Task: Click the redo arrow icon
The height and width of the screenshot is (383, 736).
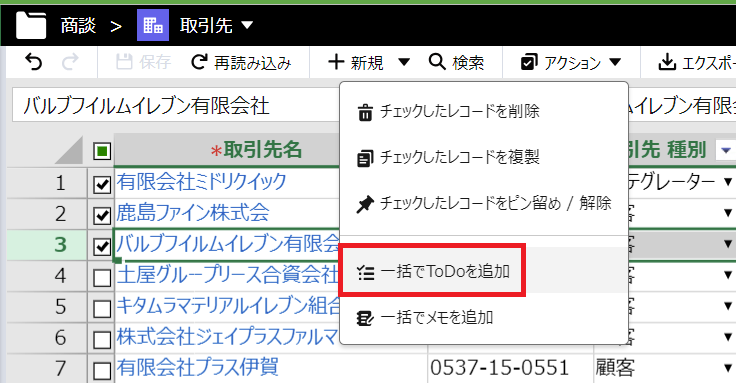Action: point(70,62)
